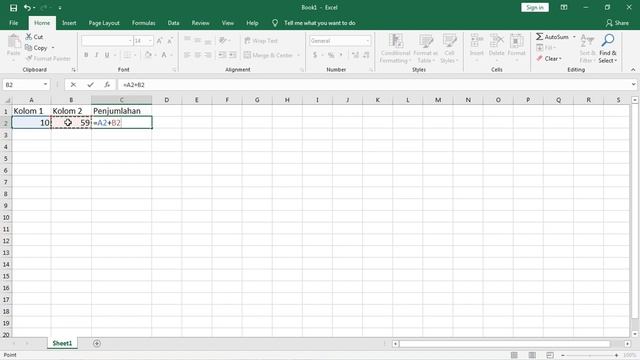Click the Increase Indent icon
640x360 pixels.
(x=233, y=55)
